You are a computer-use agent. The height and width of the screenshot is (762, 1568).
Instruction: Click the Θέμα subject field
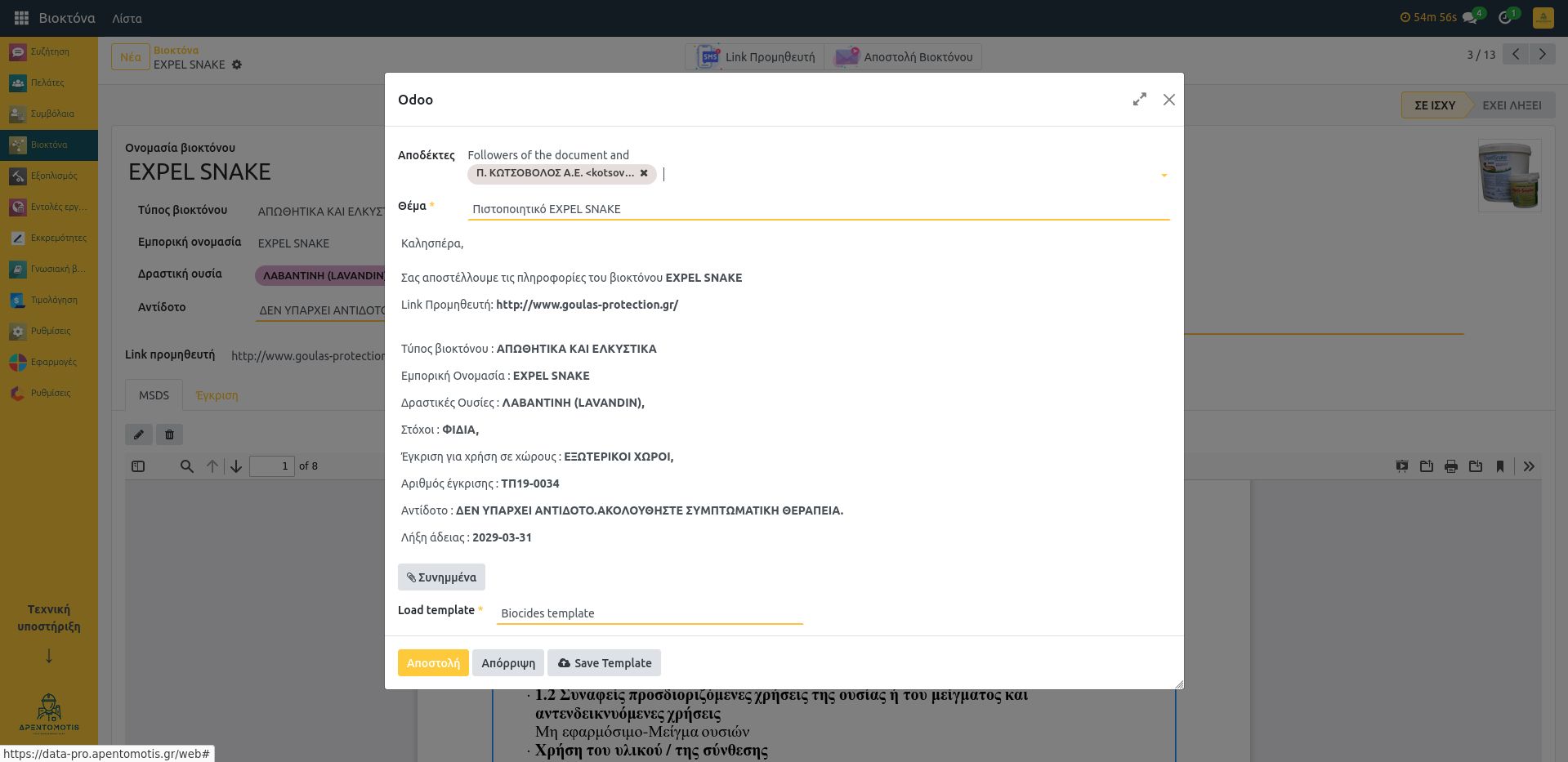tap(819, 209)
